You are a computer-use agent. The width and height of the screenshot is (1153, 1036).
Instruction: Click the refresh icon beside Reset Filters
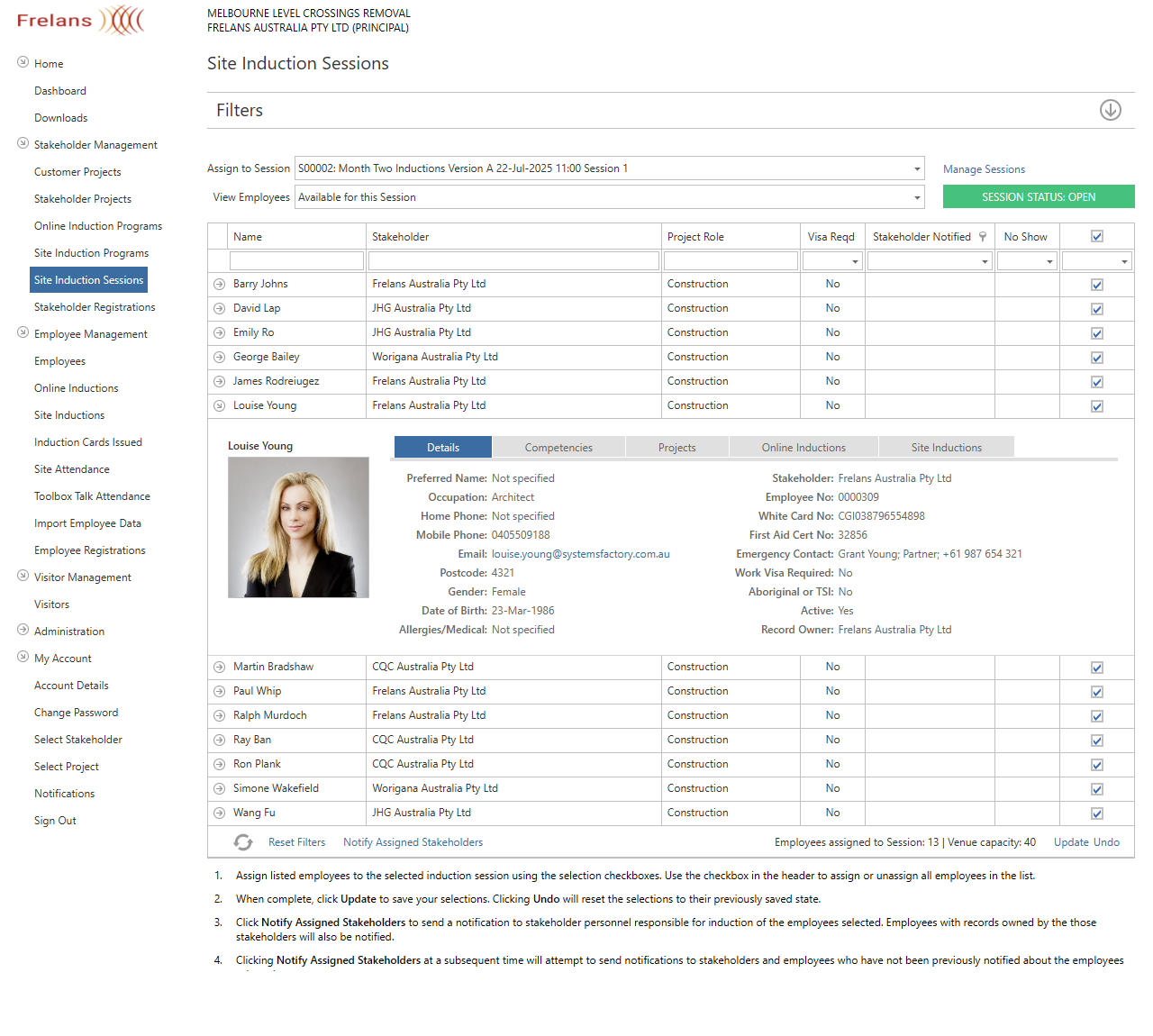243,842
